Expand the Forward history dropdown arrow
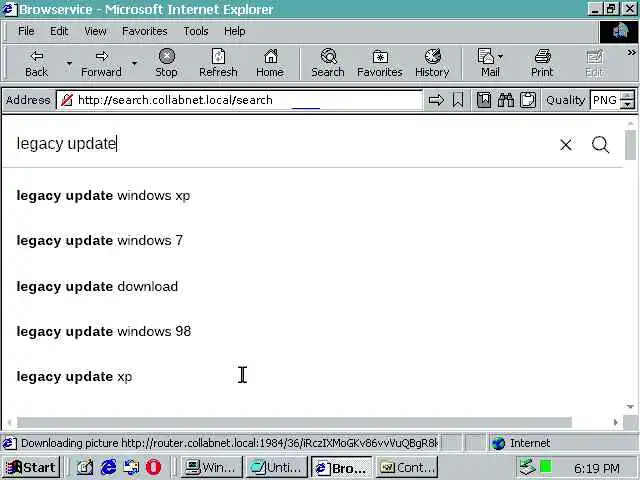 pyautogui.click(x=134, y=63)
